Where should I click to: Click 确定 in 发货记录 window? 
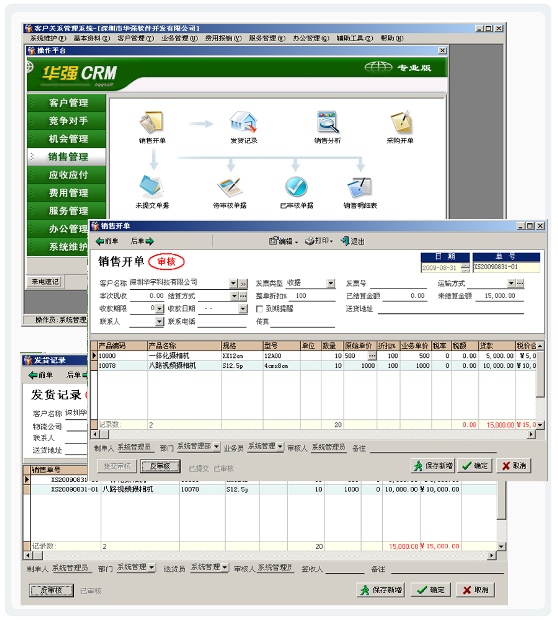point(431,590)
